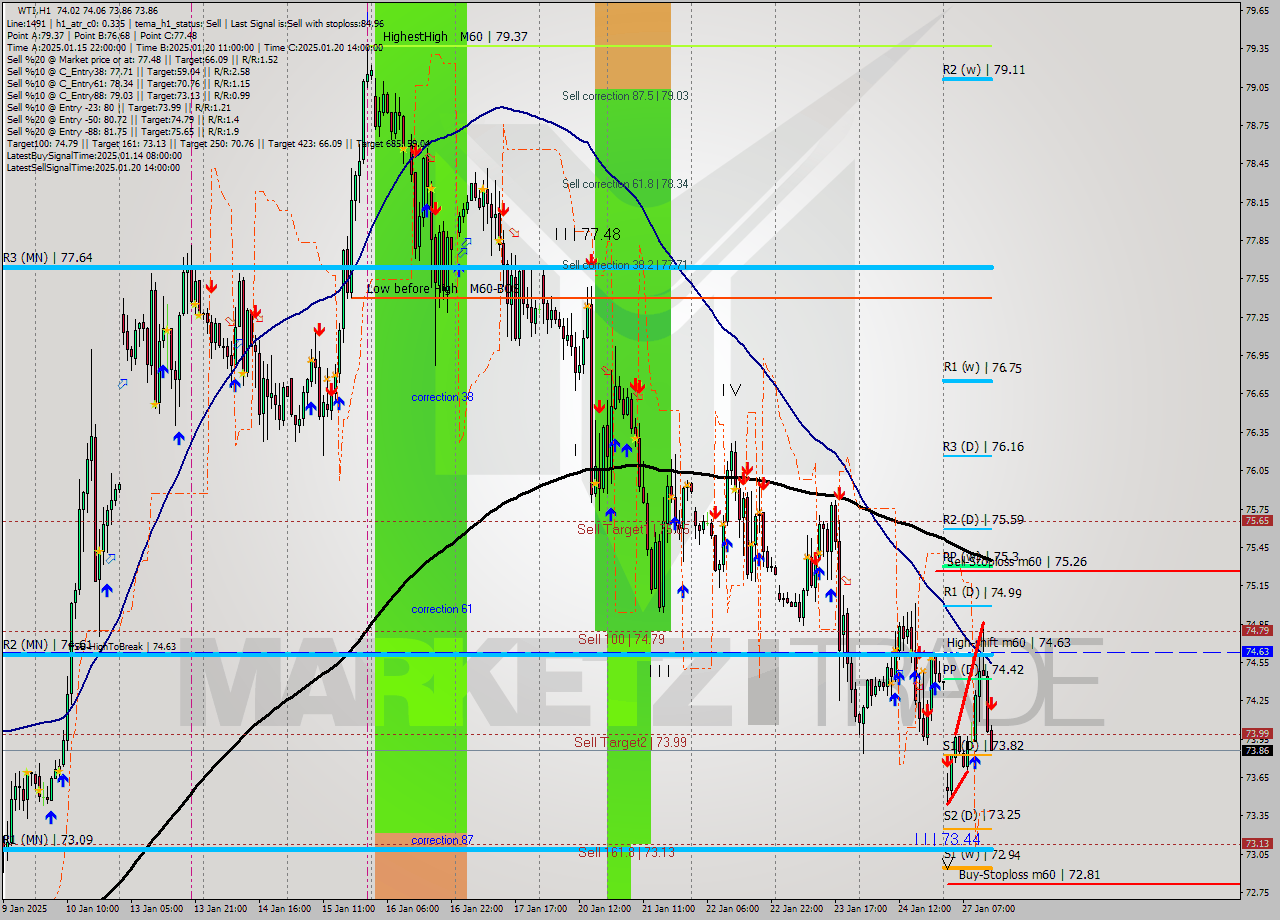Viewport: 1280px width, 920px height.
Task: Click the red 75.65 price tag on axis
Action: (1258, 520)
